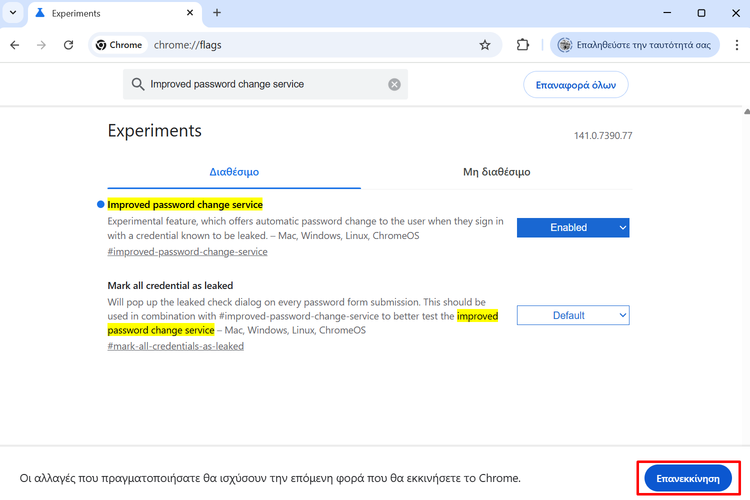Maximize the Chrome window

[x=701, y=13]
